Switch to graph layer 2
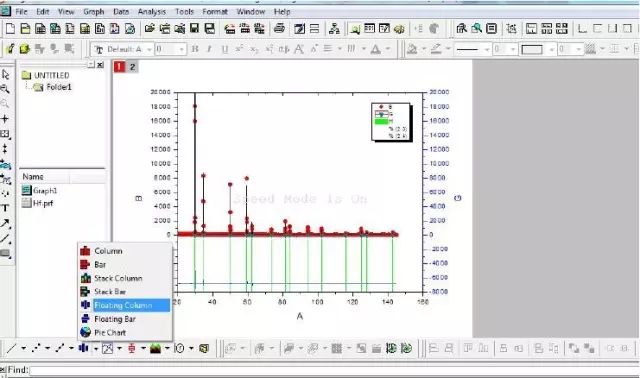This screenshot has width=640, height=378. point(132,67)
